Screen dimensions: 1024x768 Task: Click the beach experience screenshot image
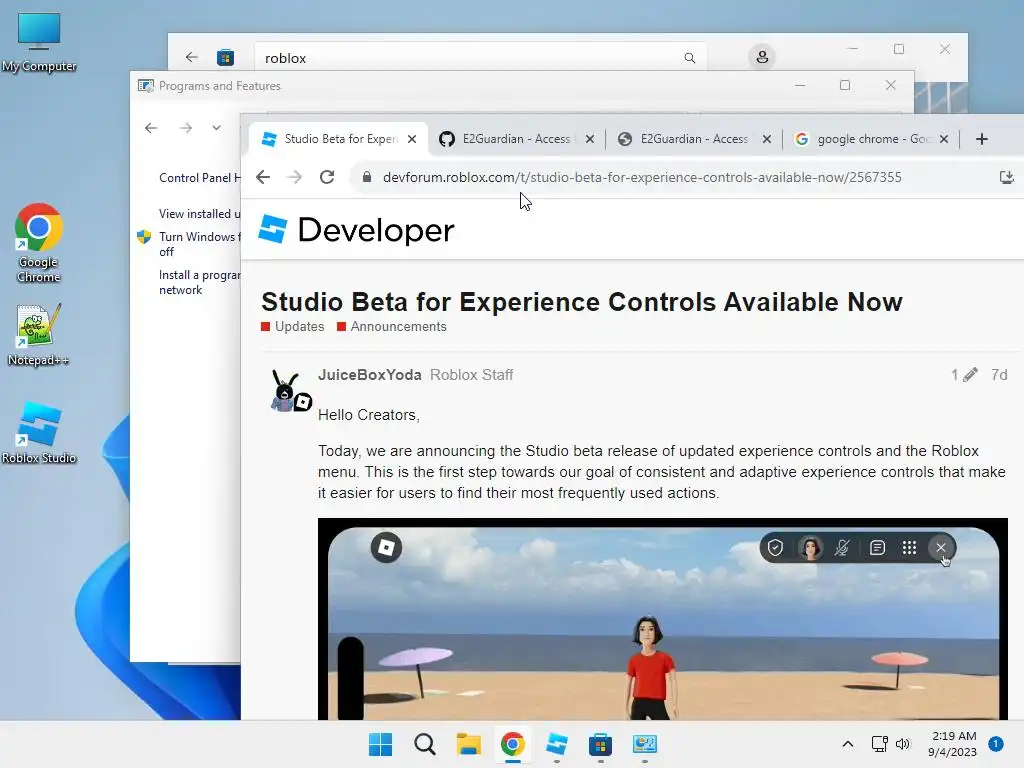(x=663, y=619)
